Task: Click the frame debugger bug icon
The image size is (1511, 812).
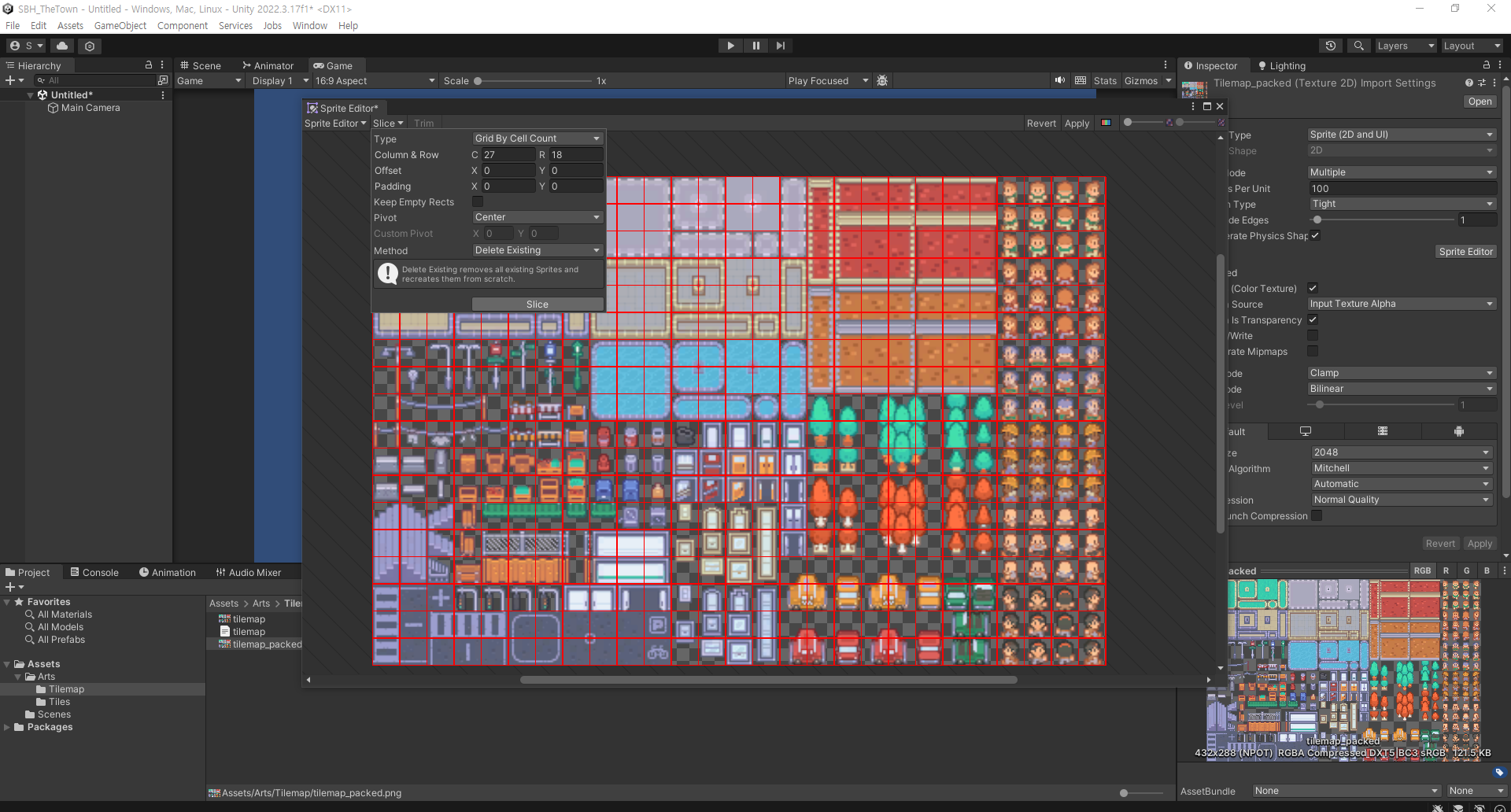Action: point(882,80)
